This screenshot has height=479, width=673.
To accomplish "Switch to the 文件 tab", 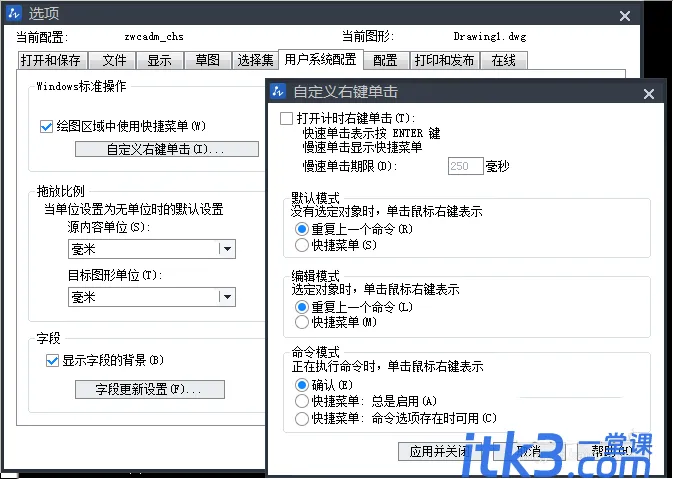I will click(114, 60).
